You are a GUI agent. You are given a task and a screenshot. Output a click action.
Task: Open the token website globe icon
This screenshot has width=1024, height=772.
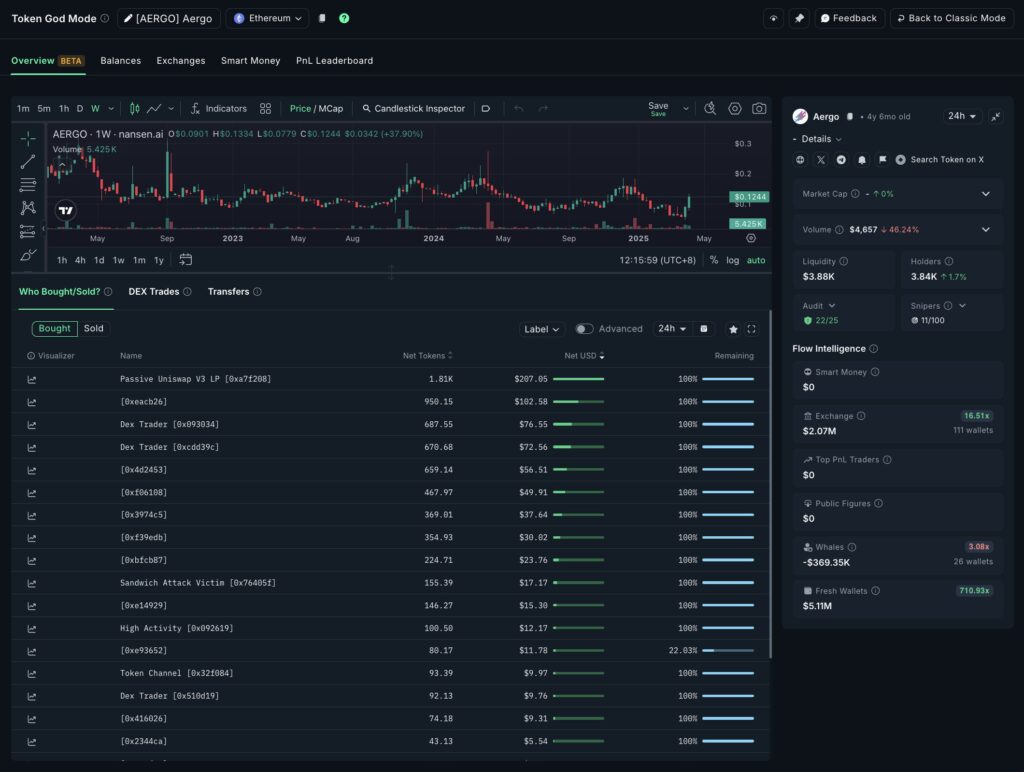(800, 159)
